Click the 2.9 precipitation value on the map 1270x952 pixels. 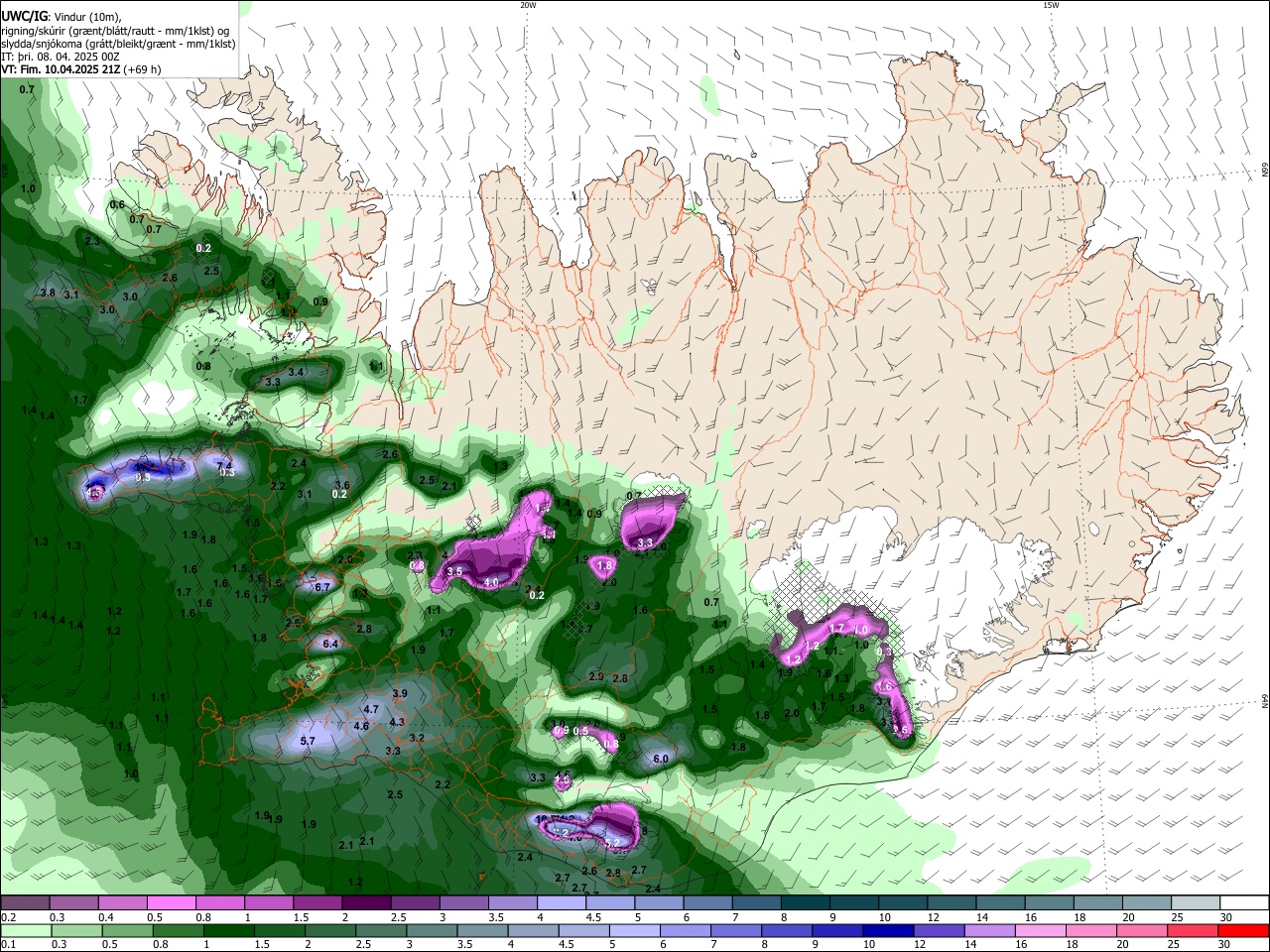[596, 676]
